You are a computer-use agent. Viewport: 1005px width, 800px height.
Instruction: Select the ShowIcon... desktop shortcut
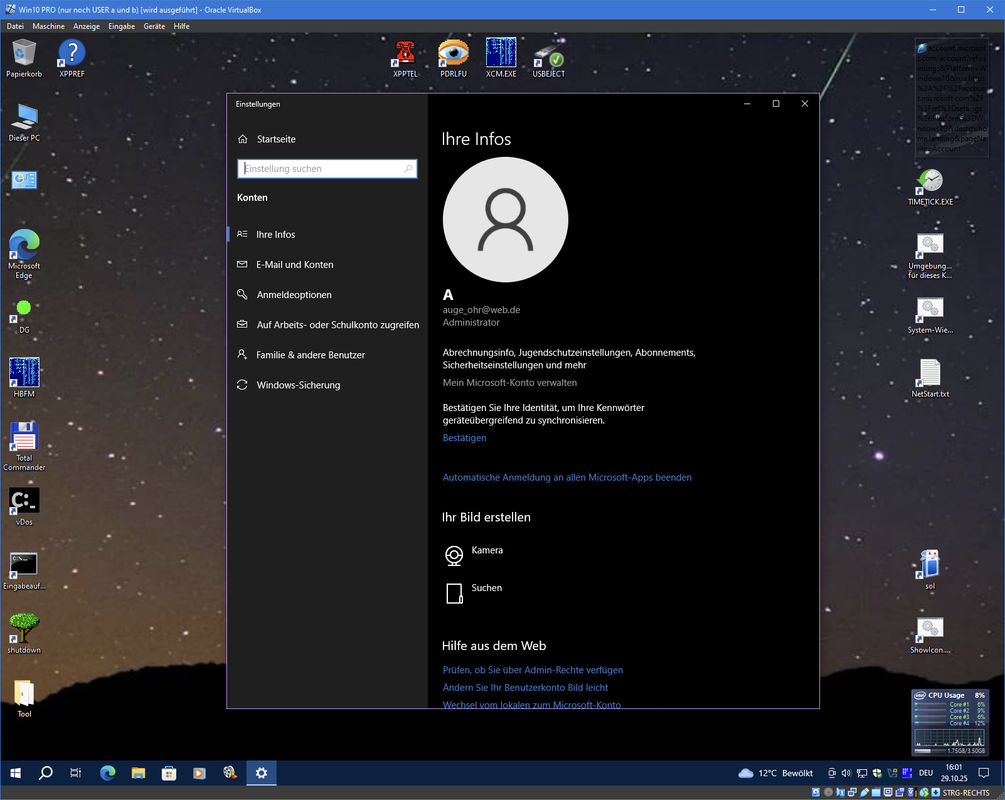click(930, 635)
